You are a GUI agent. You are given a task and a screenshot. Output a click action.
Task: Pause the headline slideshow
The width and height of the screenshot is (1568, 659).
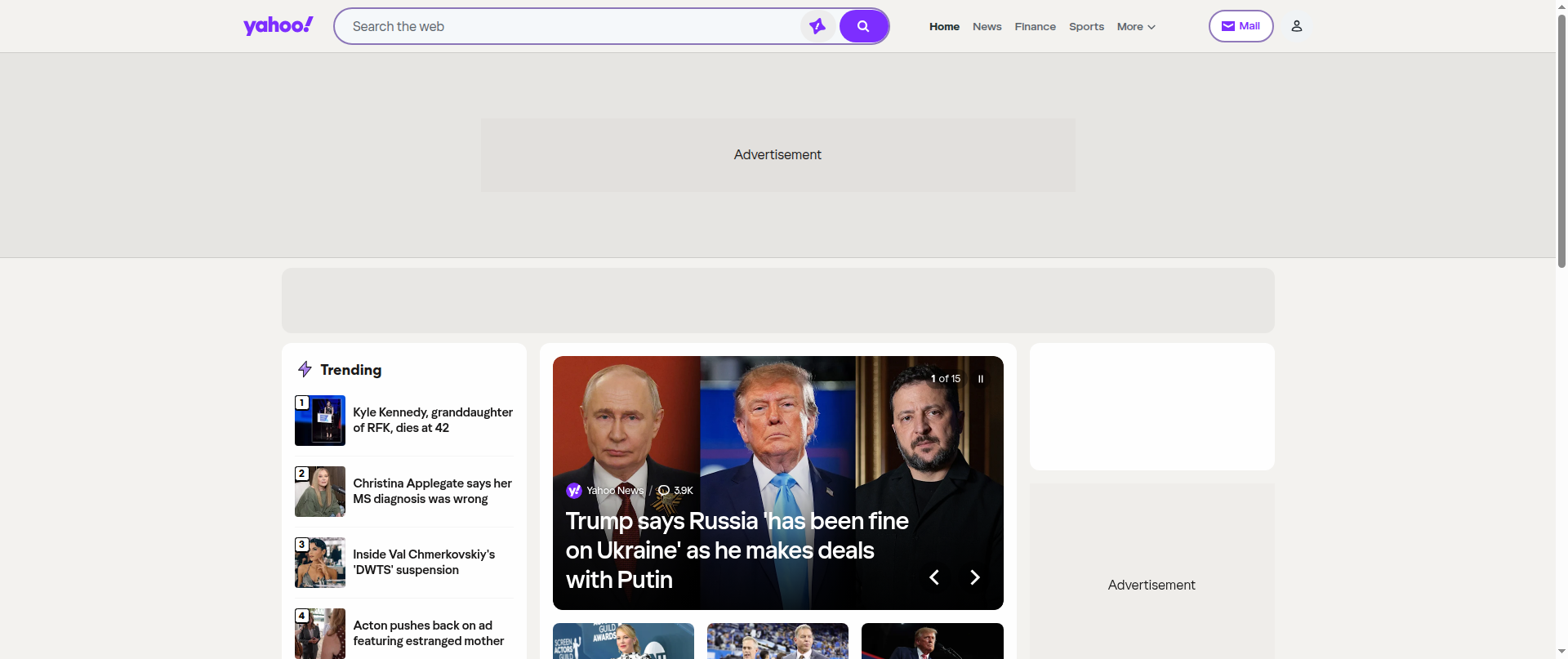pos(981,379)
